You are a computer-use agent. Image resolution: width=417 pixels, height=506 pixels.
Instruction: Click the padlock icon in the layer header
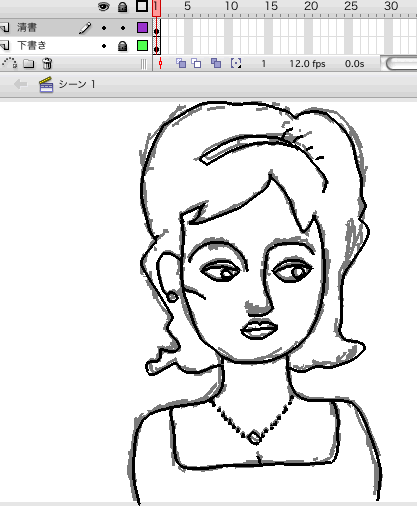123,7
